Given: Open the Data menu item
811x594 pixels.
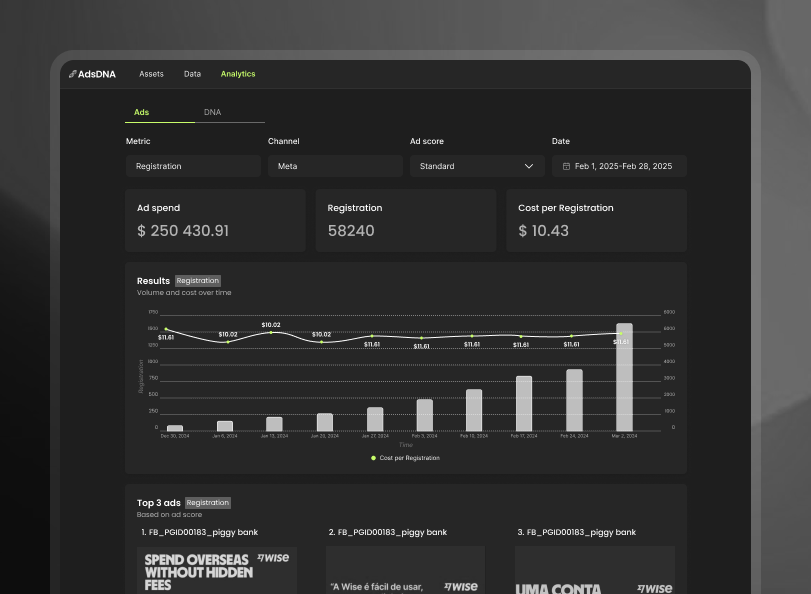Looking at the screenshot, I should (192, 74).
